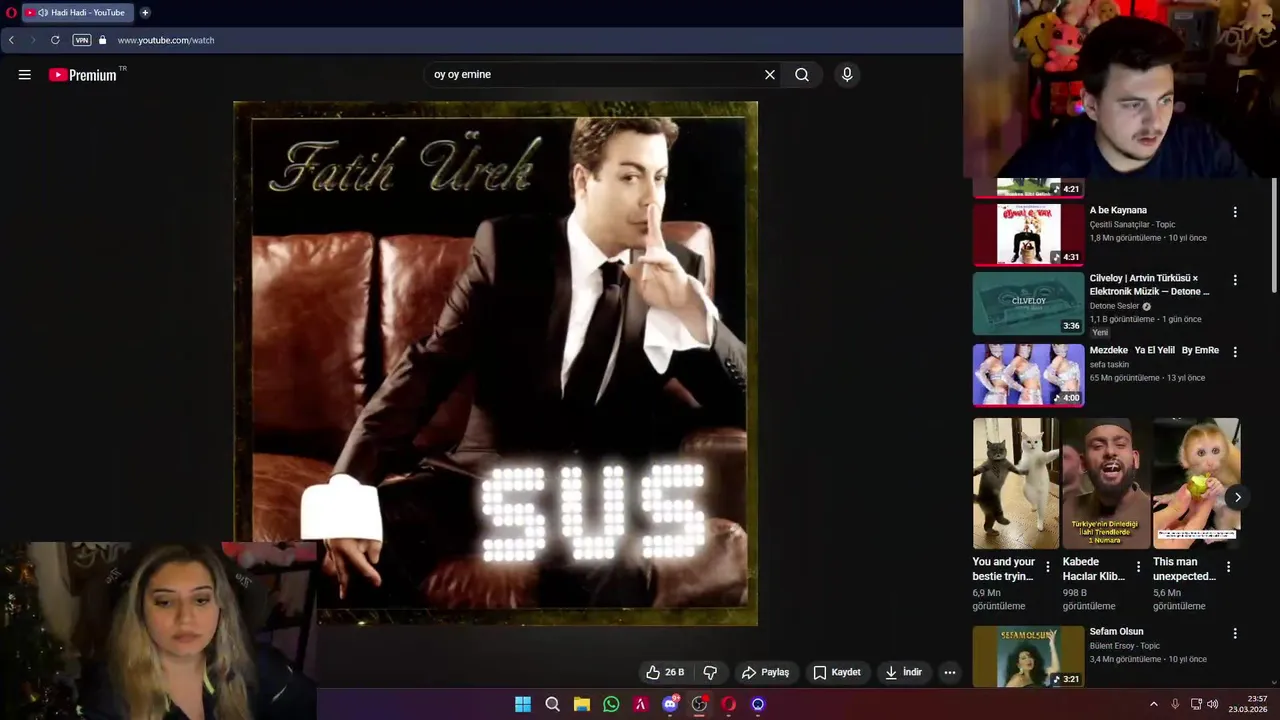1280x720 pixels.
Task: Open options menu for 'Sefam Olsun'
Action: pyautogui.click(x=1235, y=634)
